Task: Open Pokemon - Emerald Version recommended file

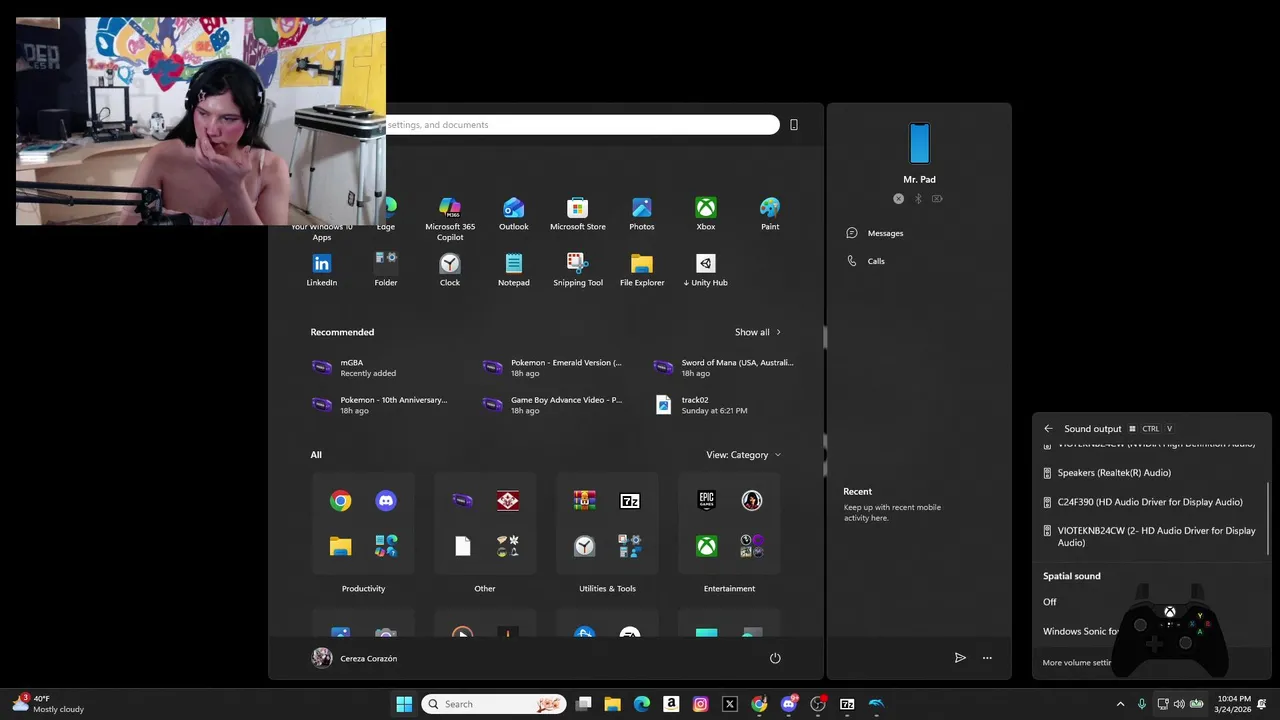Action: (x=552, y=368)
